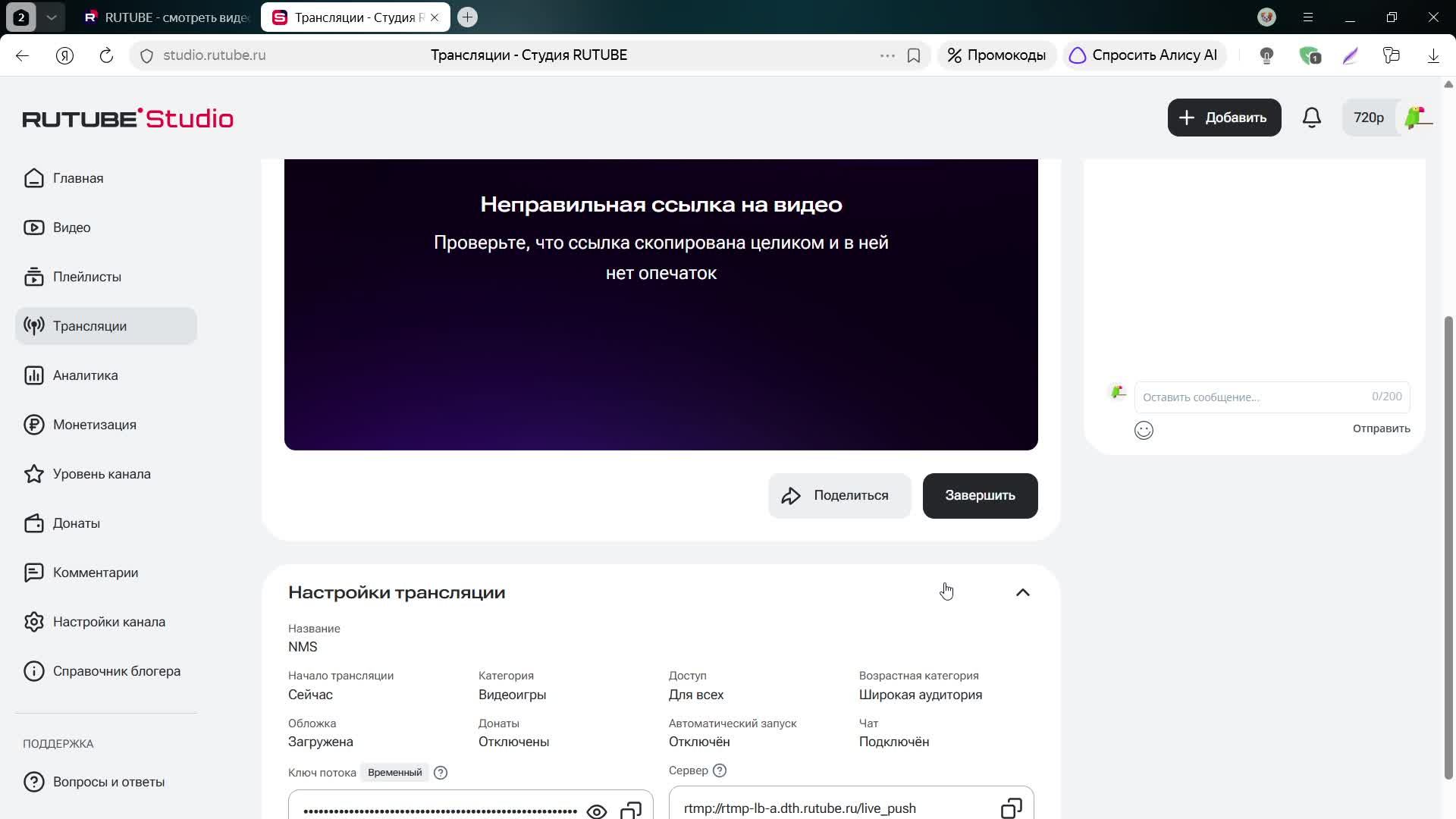Screen dimensions: 1456x819
Task: Open the browser main menu
Action: coord(1308,17)
